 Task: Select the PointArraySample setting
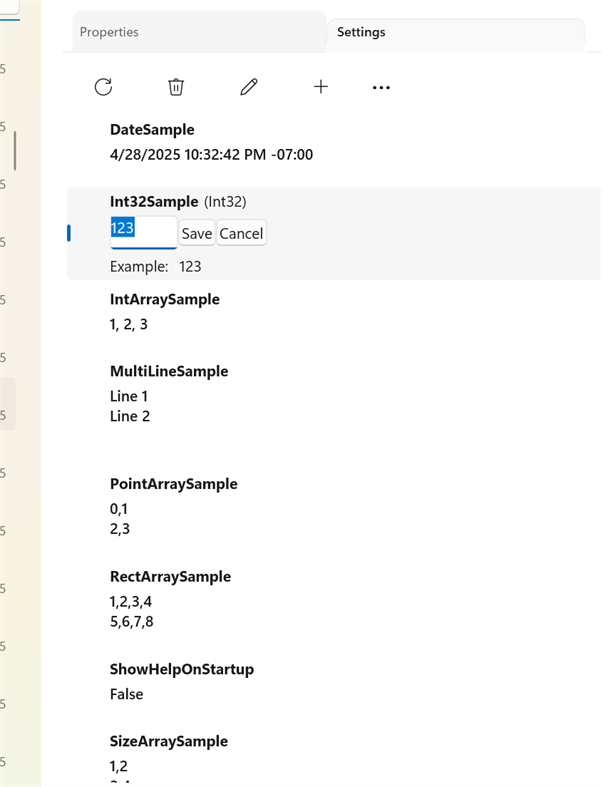(x=174, y=484)
